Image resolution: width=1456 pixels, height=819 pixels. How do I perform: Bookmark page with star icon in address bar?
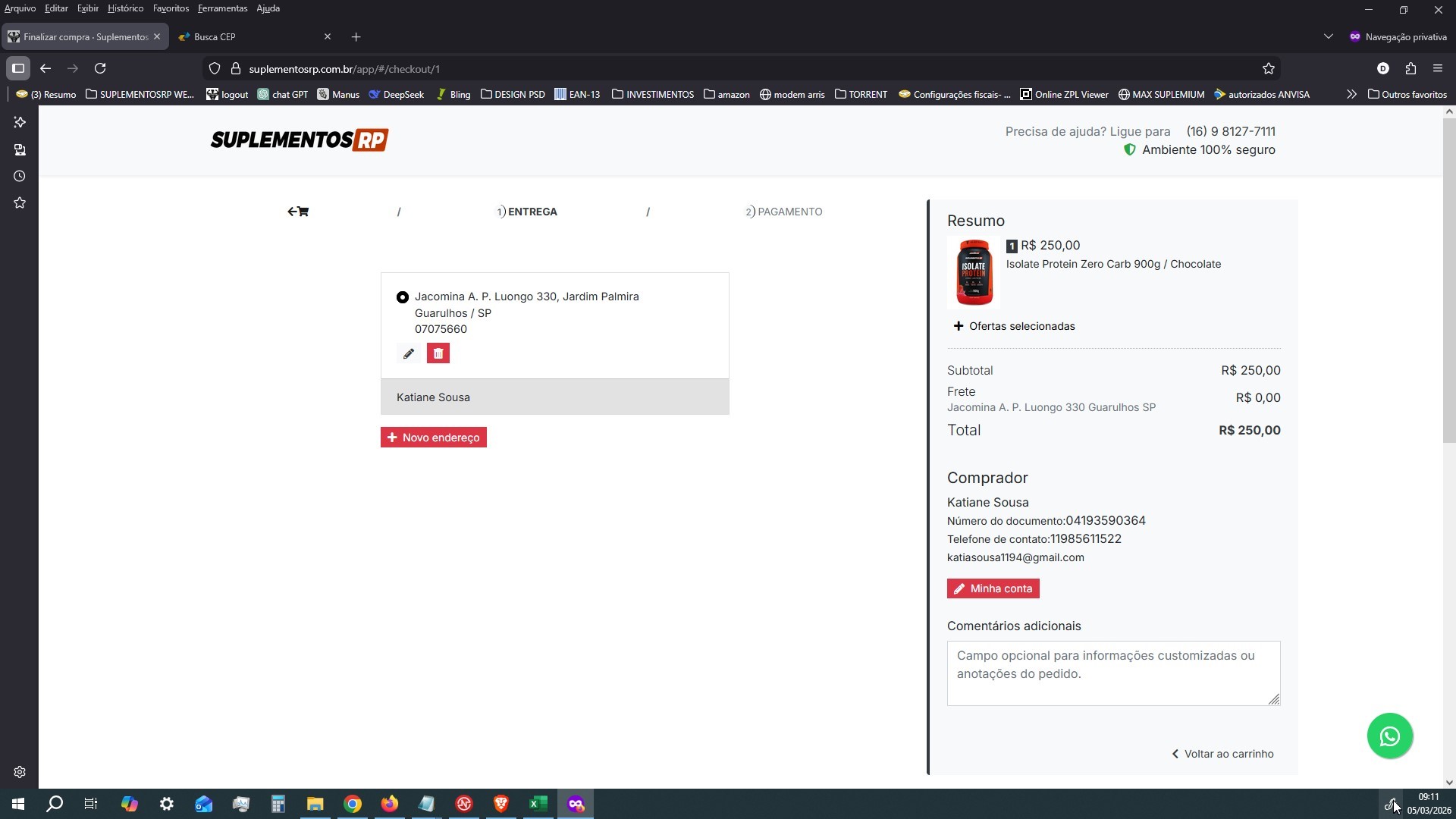pos(1268,69)
